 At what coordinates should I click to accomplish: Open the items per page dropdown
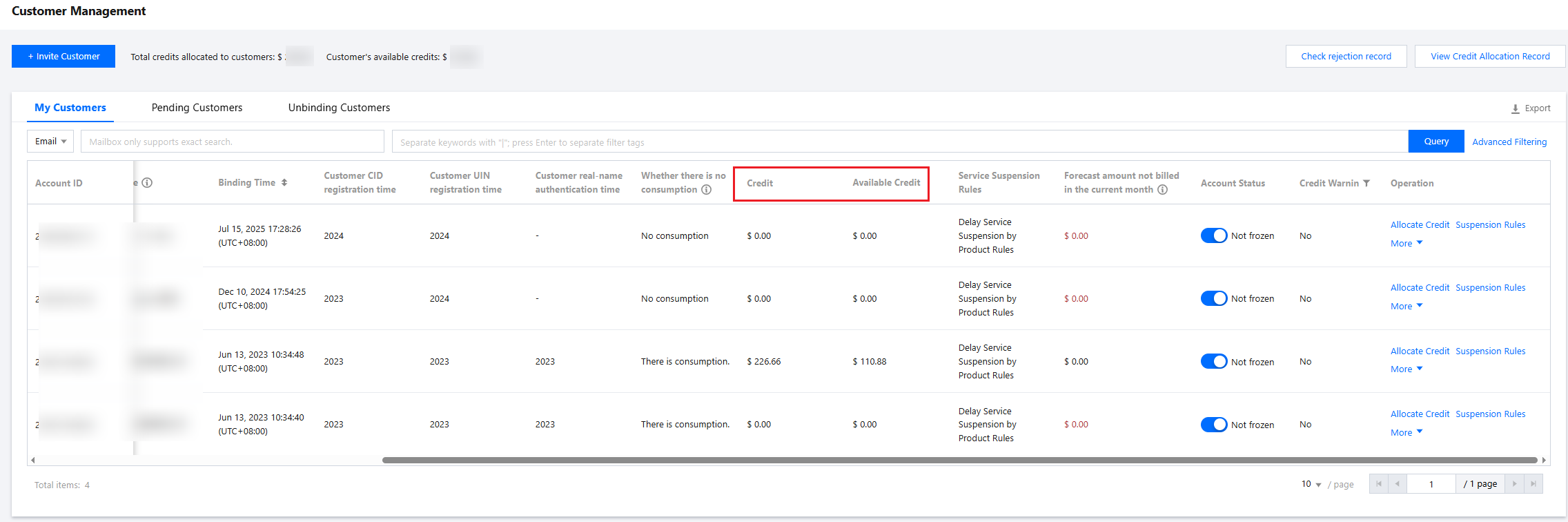[x=1311, y=484]
